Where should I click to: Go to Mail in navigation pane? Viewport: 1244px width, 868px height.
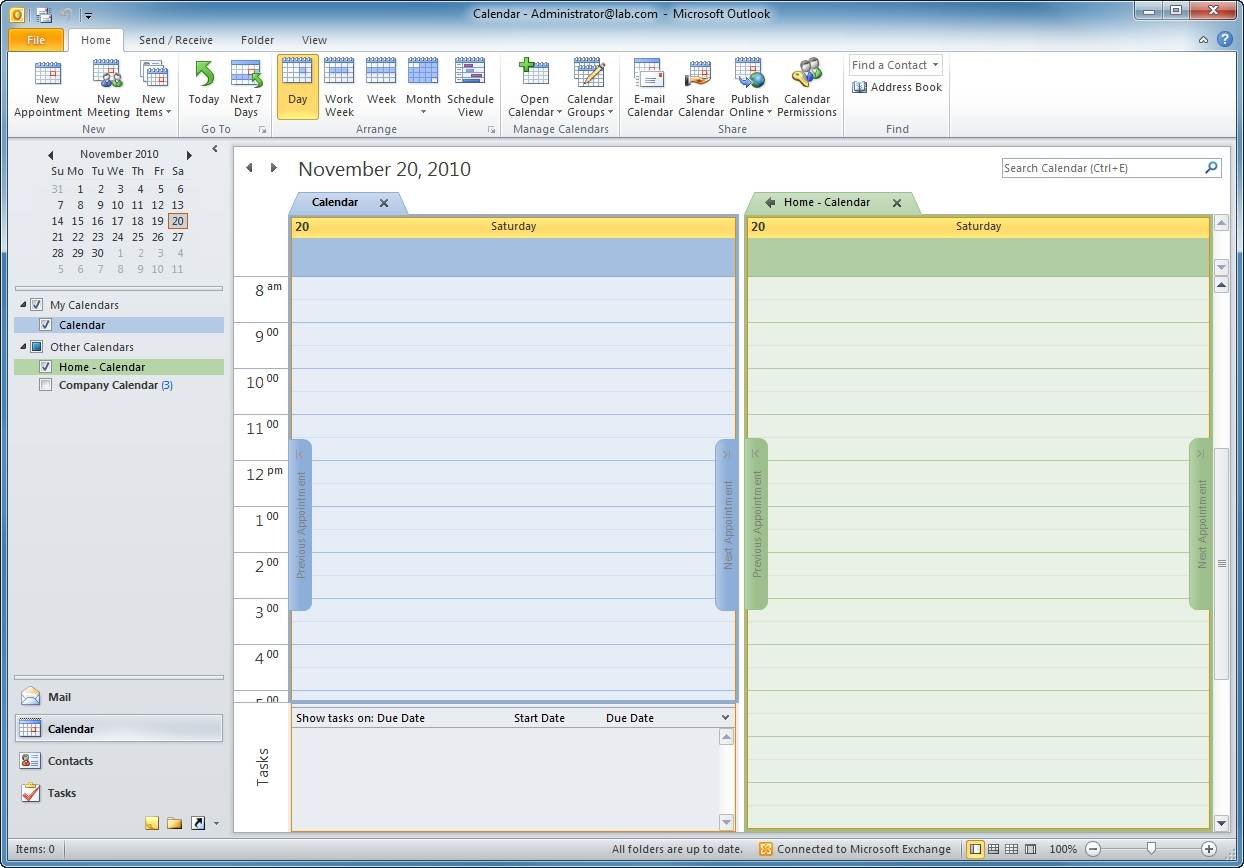[60, 697]
